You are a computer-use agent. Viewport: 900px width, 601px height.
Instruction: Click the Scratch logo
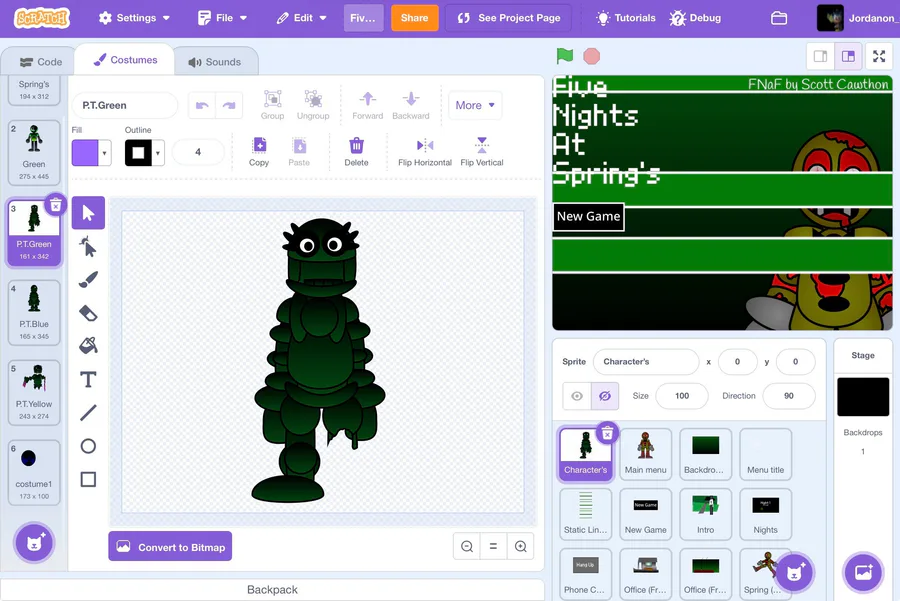coord(42,18)
